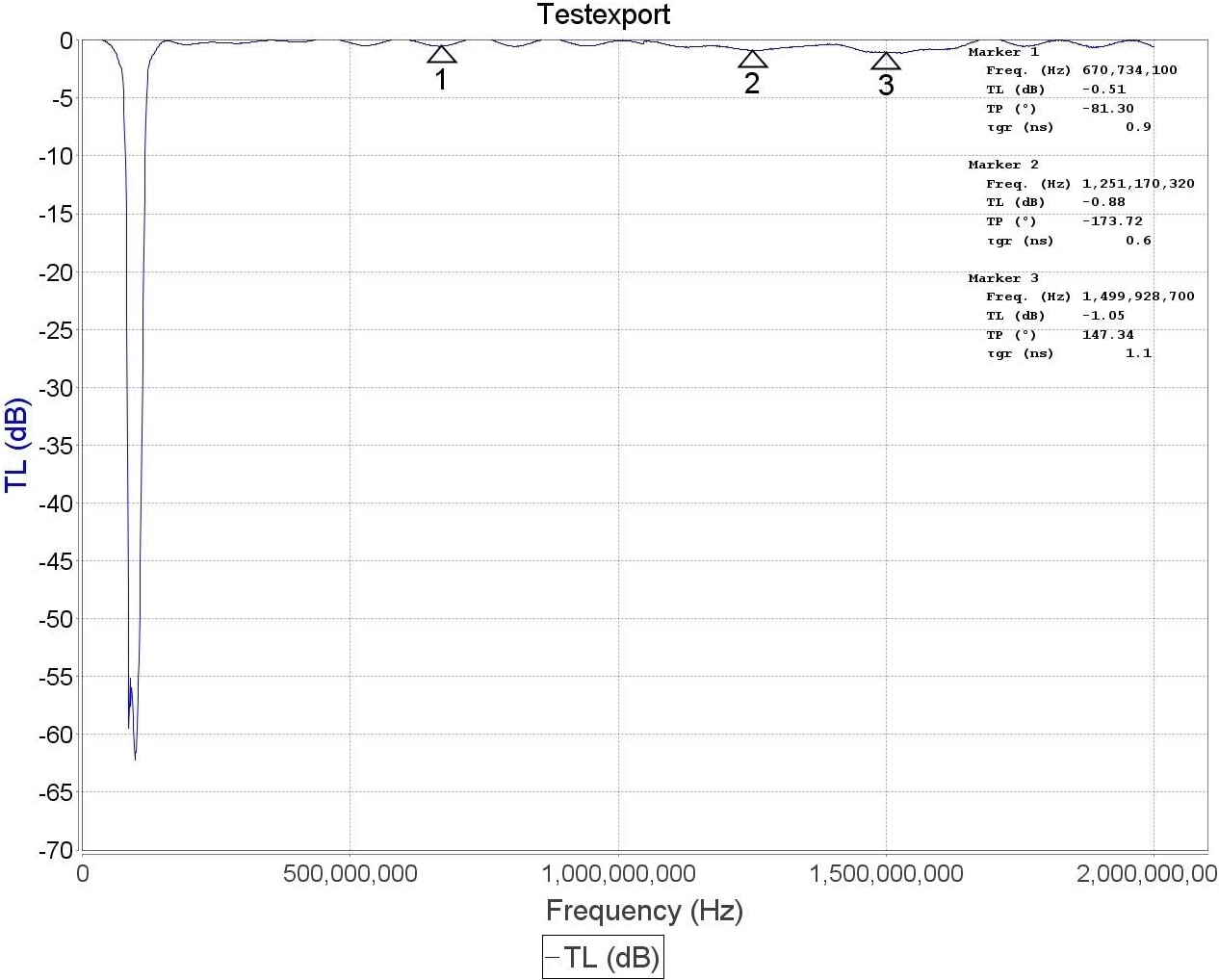Click the vertical TL (dB) axis label
Image resolution: width=1219 pixels, height=980 pixels.
click(x=17, y=445)
